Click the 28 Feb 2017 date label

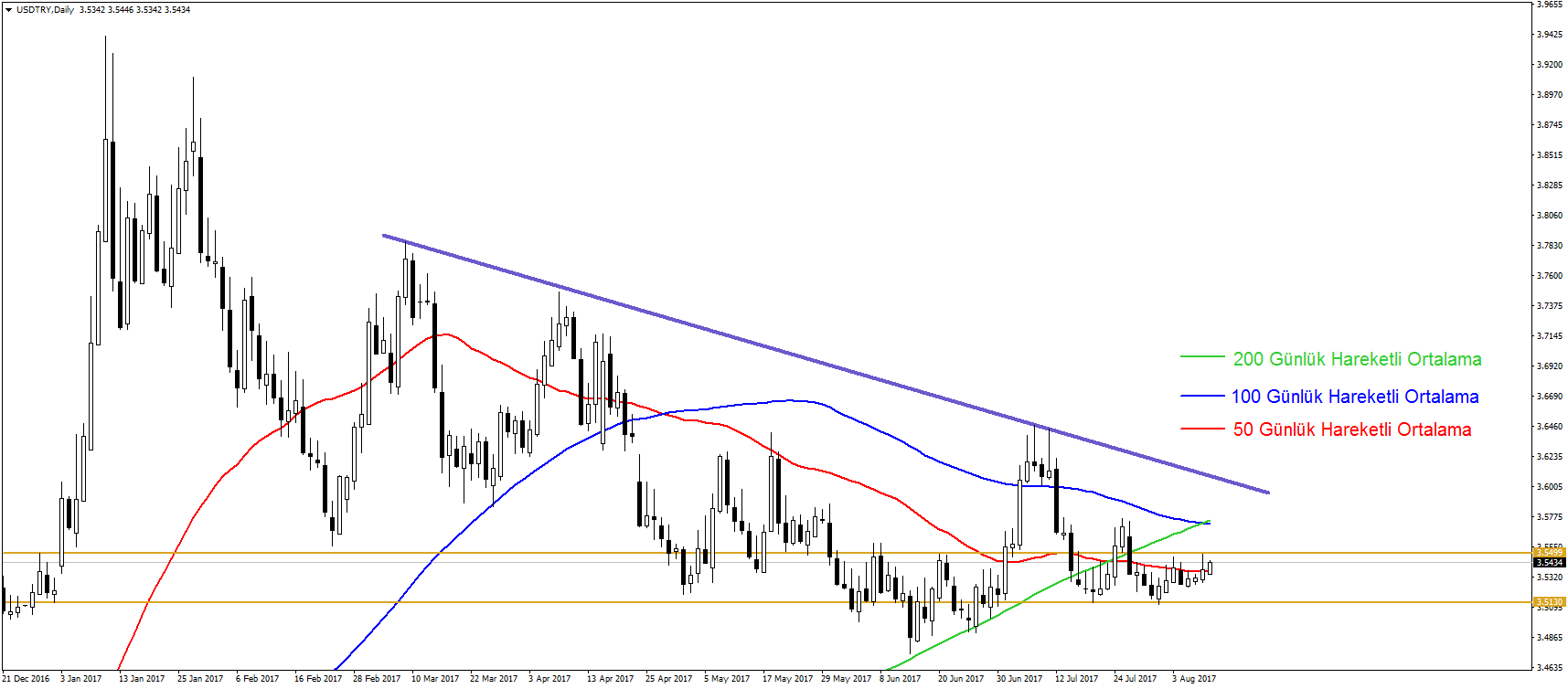coord(377,679)
